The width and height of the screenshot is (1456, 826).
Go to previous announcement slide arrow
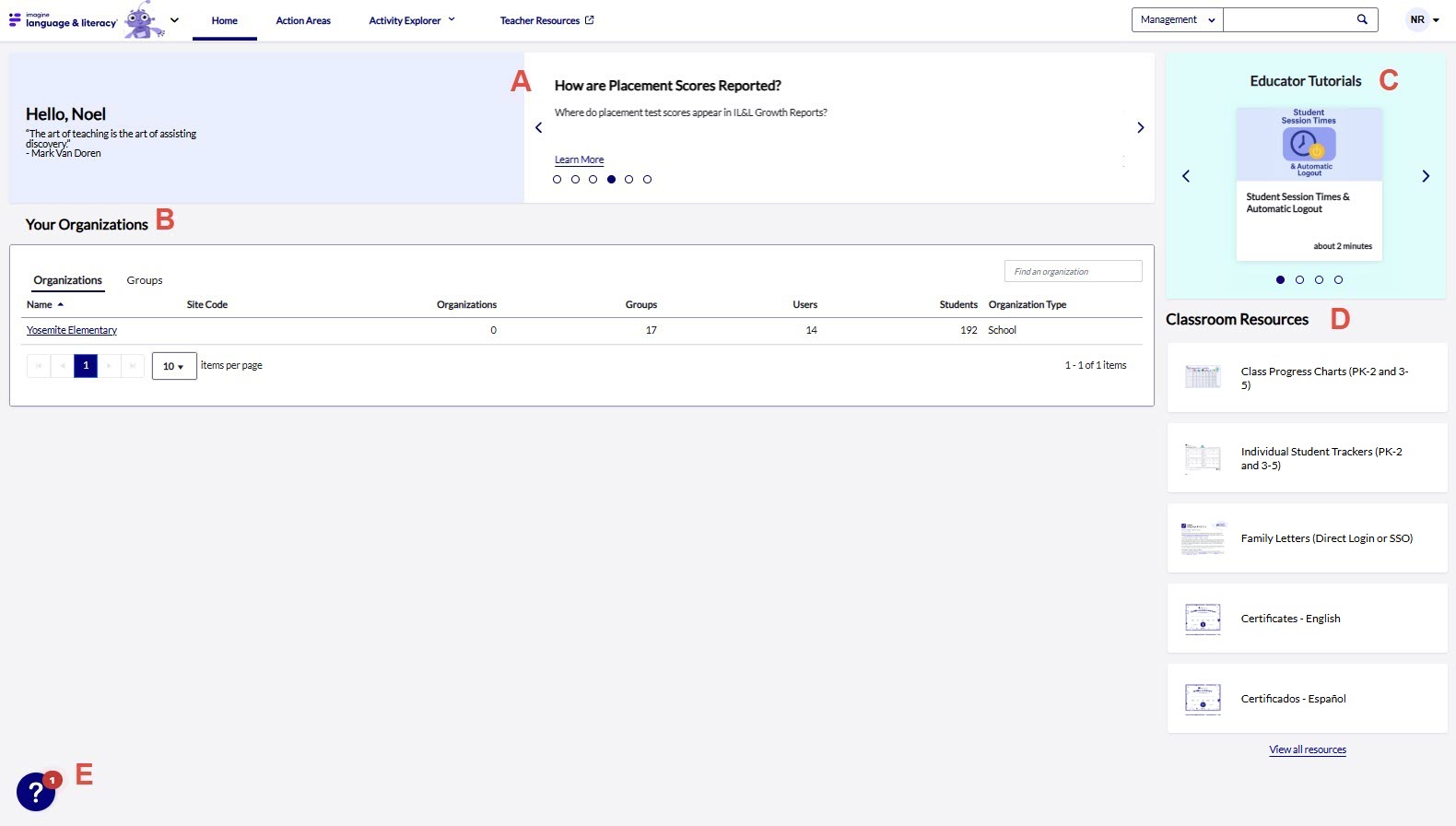click(x=539, y=128)
